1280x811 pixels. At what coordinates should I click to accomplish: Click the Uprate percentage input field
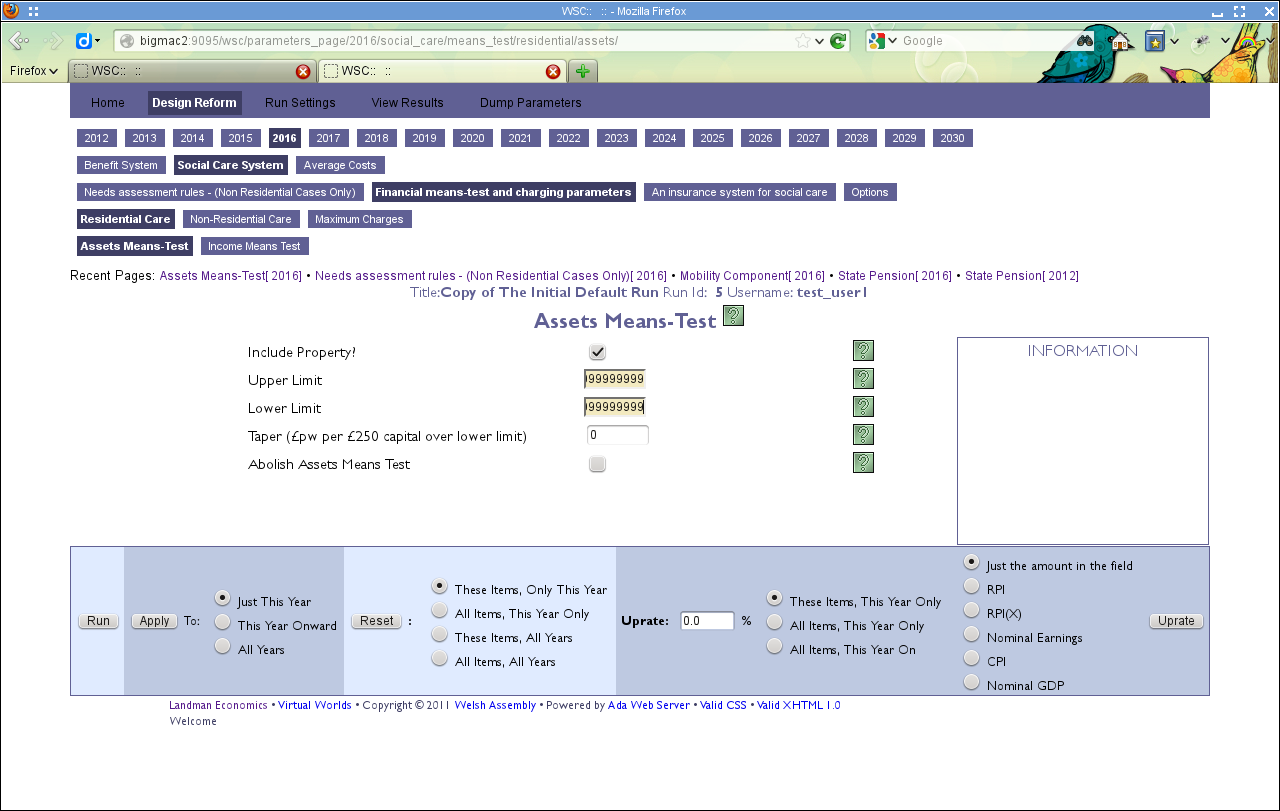[706, 620]
